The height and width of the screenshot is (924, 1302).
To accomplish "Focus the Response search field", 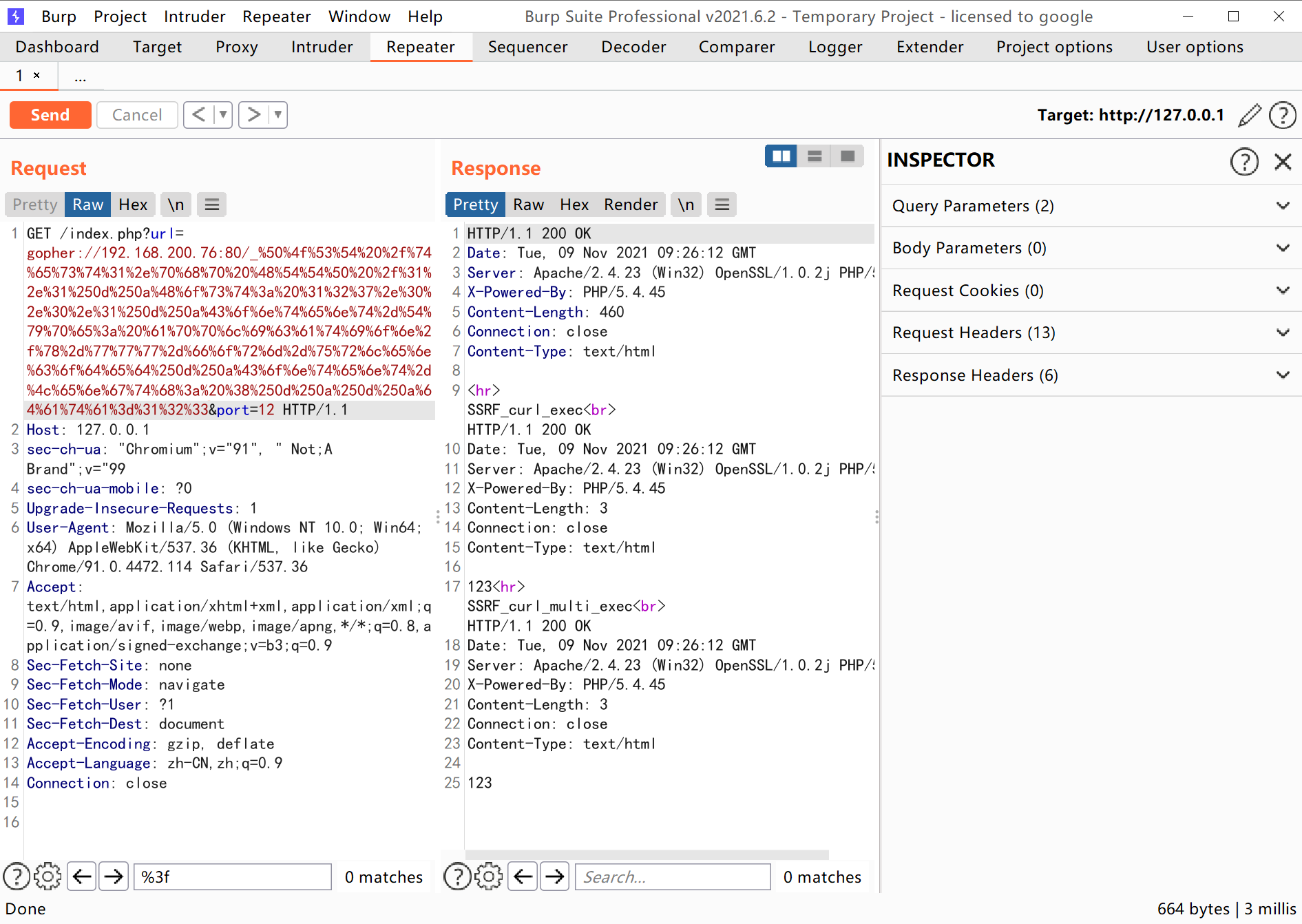I will pyautogui.click(x=673, y=876).
